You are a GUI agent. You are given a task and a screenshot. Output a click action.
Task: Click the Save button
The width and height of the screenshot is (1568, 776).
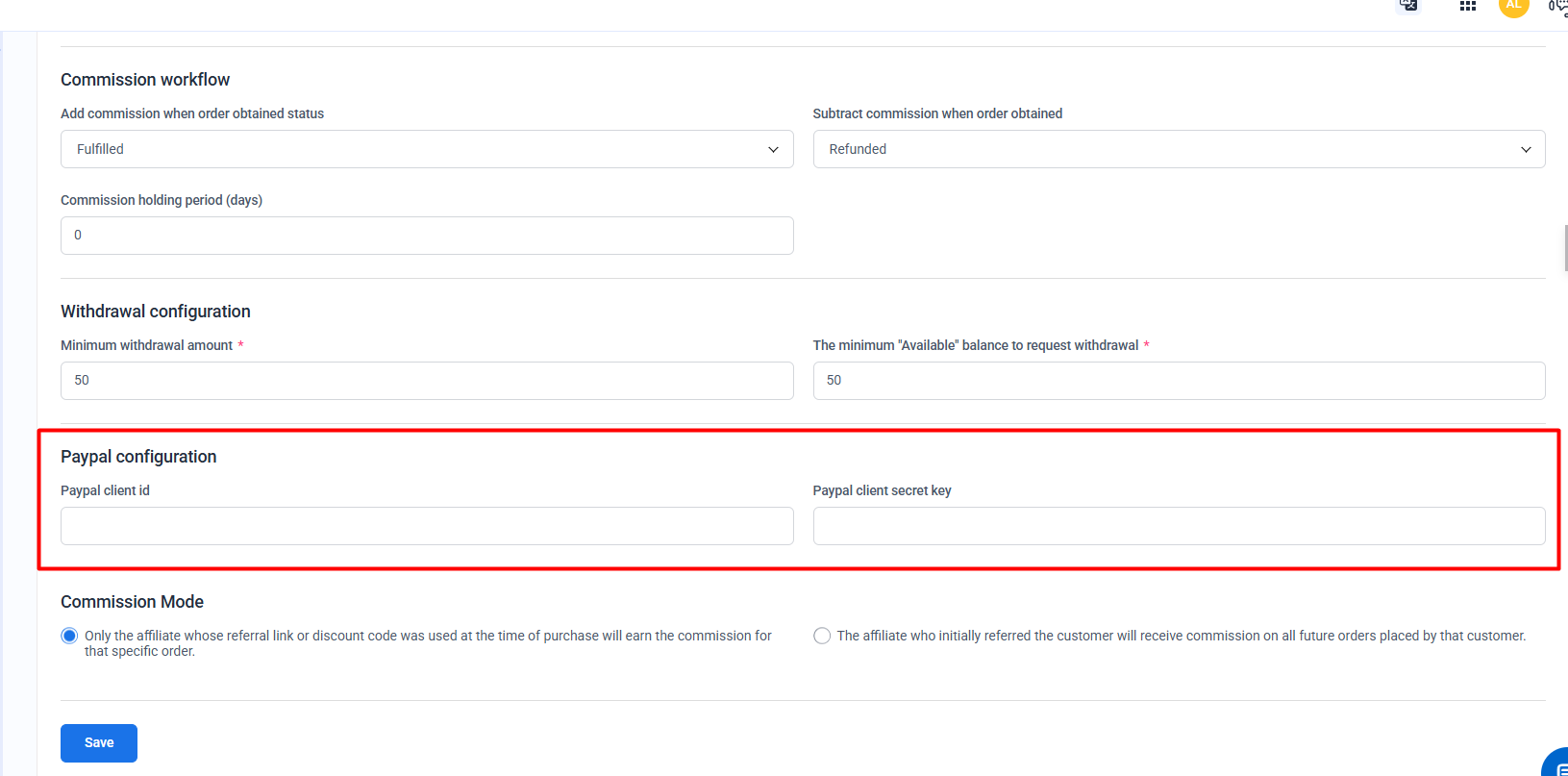99,743
